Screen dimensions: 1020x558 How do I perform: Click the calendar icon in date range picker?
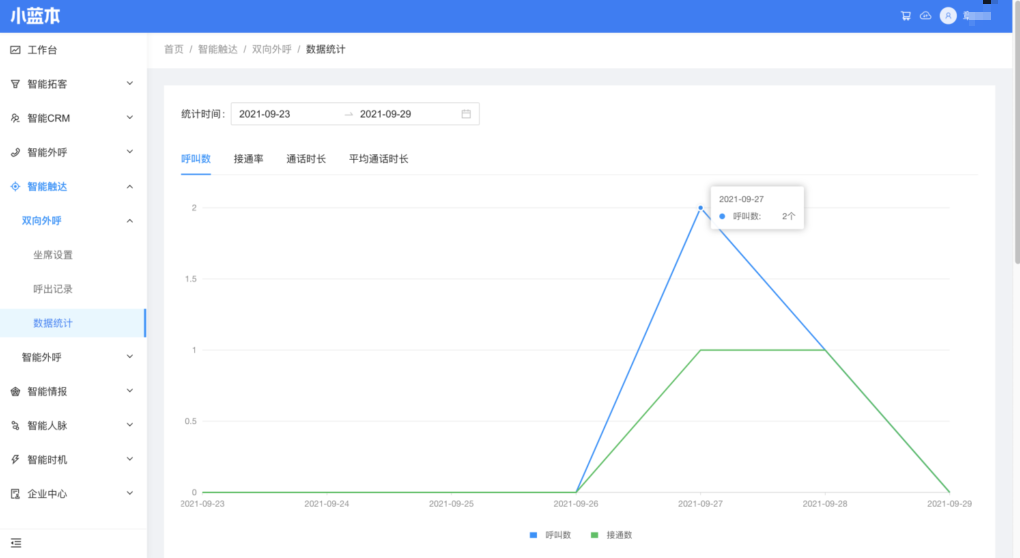(x=466, y=114)
